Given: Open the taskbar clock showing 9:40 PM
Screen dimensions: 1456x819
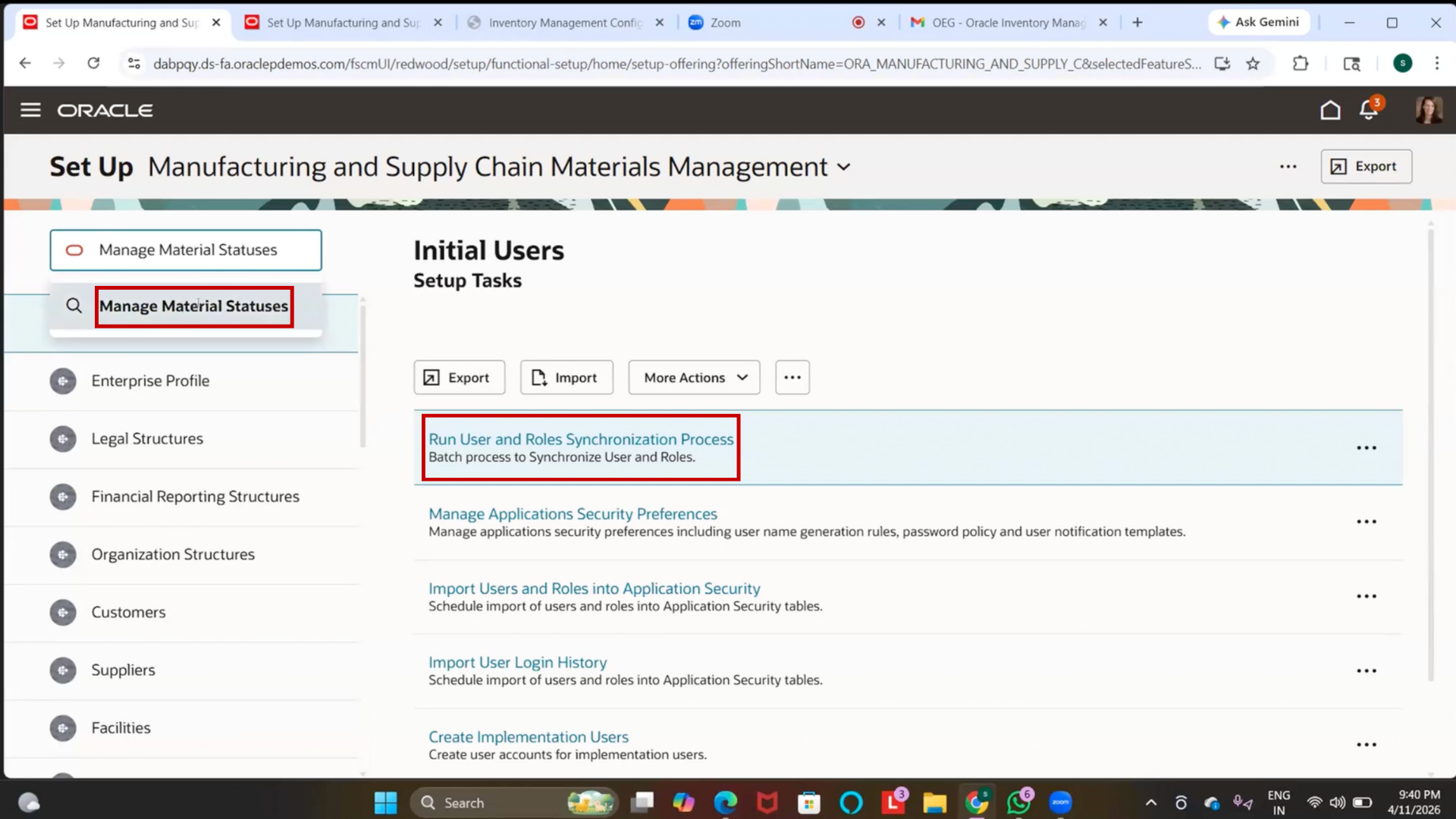Looking at the screenshot, I should [x=1414, y=802].
